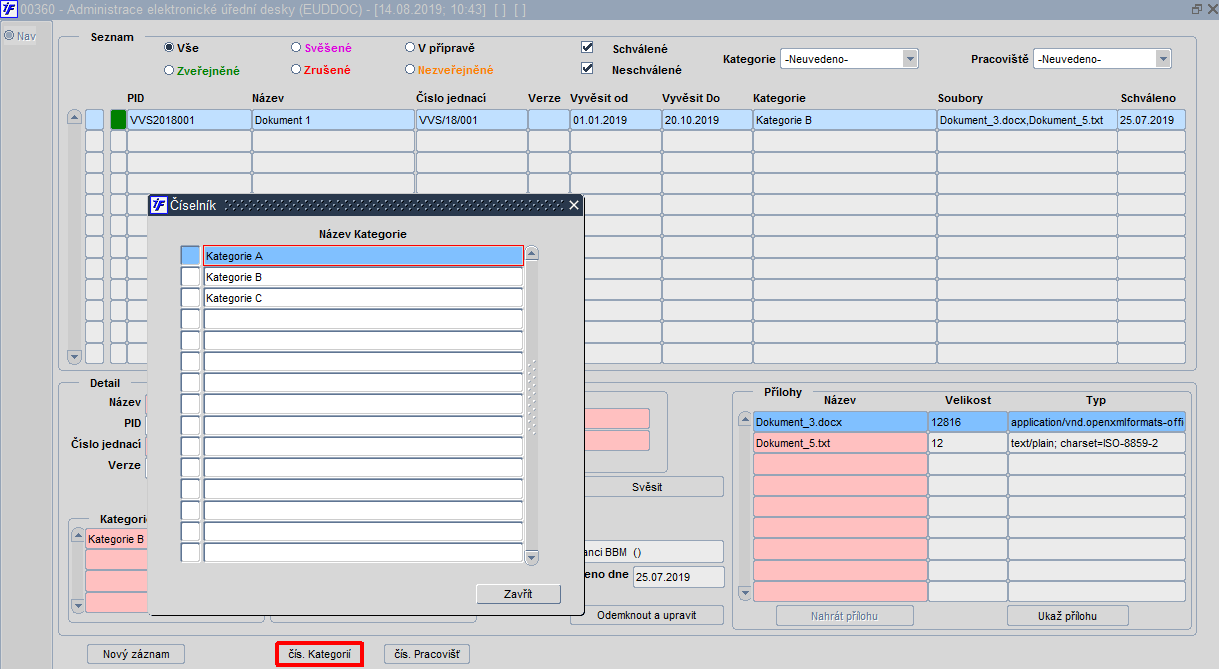Open čís. Kategorií codebook button
Viewport: 1219px width, 669px height.
pos(319,654)
